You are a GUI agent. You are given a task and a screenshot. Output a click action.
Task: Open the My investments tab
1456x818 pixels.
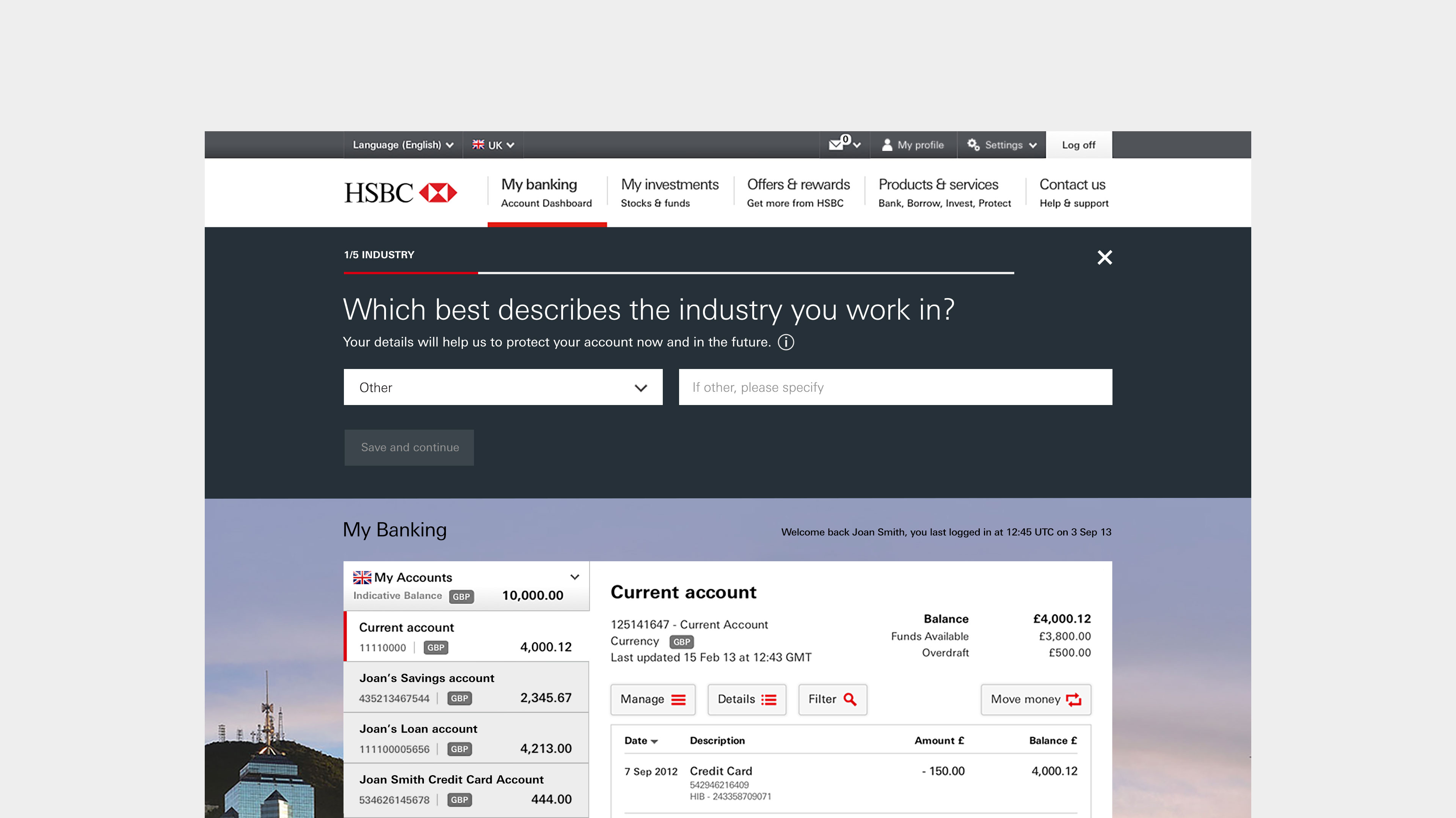click(x=670, y=193)
